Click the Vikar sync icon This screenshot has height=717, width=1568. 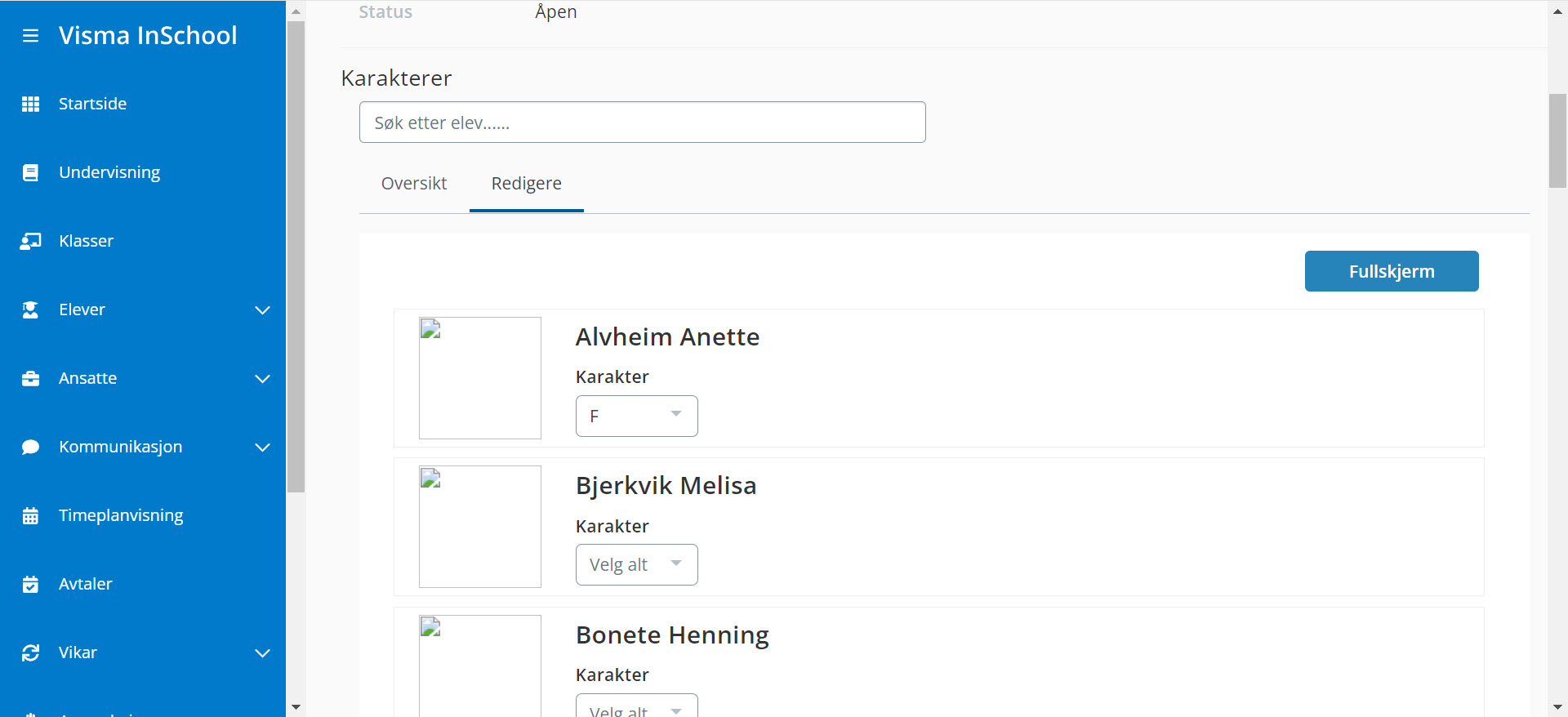coord(30,652)
